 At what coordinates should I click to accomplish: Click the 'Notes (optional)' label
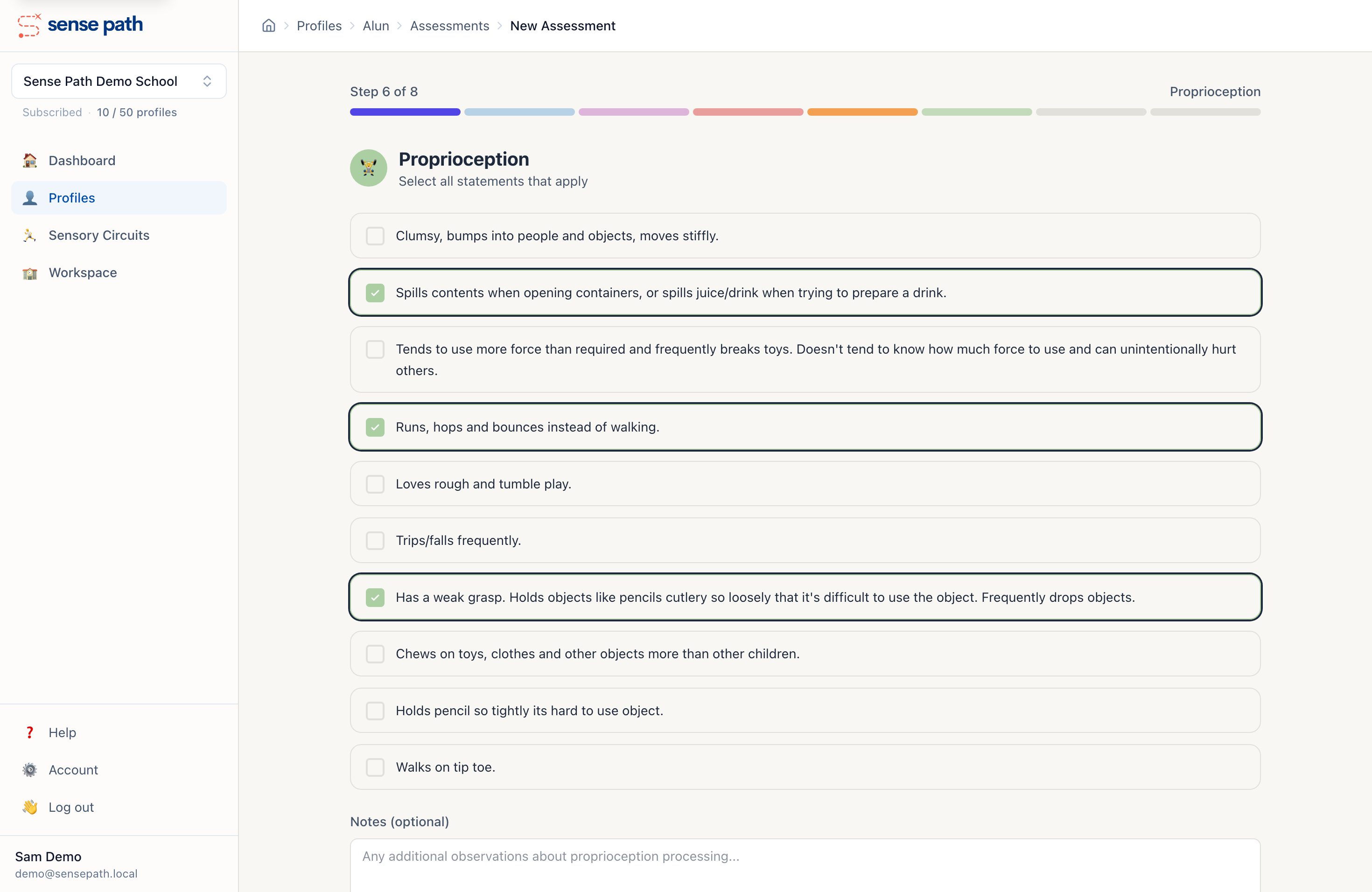399,822
